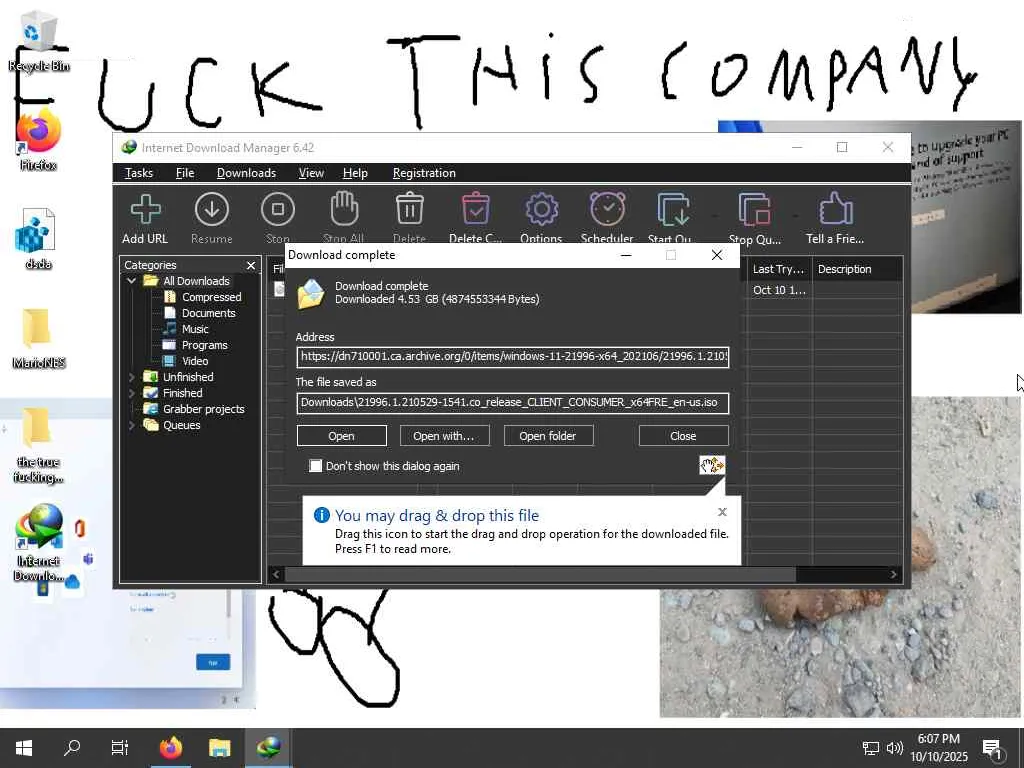Open taskbar Search magnifier
This screenshot has height=768, width=1024.
tap(72, 748)
